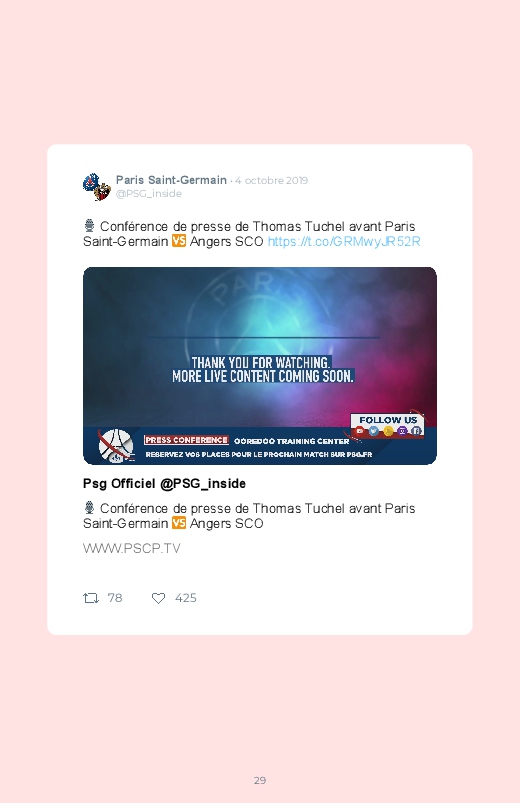Click the Facebook icon in Follow Us box
The width and height of the screenshot is (520, 803).
[416, 431]
